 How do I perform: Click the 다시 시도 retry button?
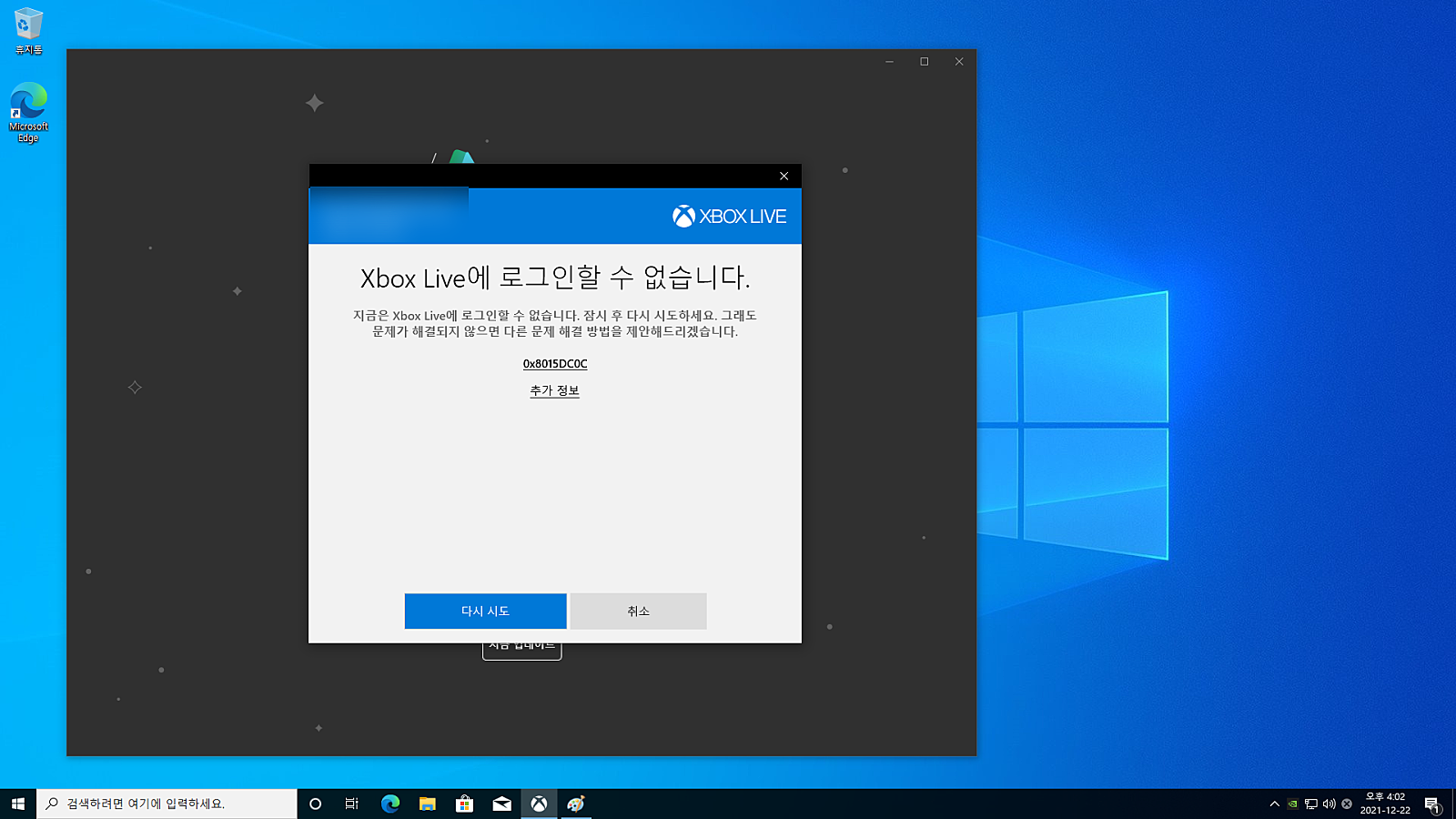pos(486,611)
